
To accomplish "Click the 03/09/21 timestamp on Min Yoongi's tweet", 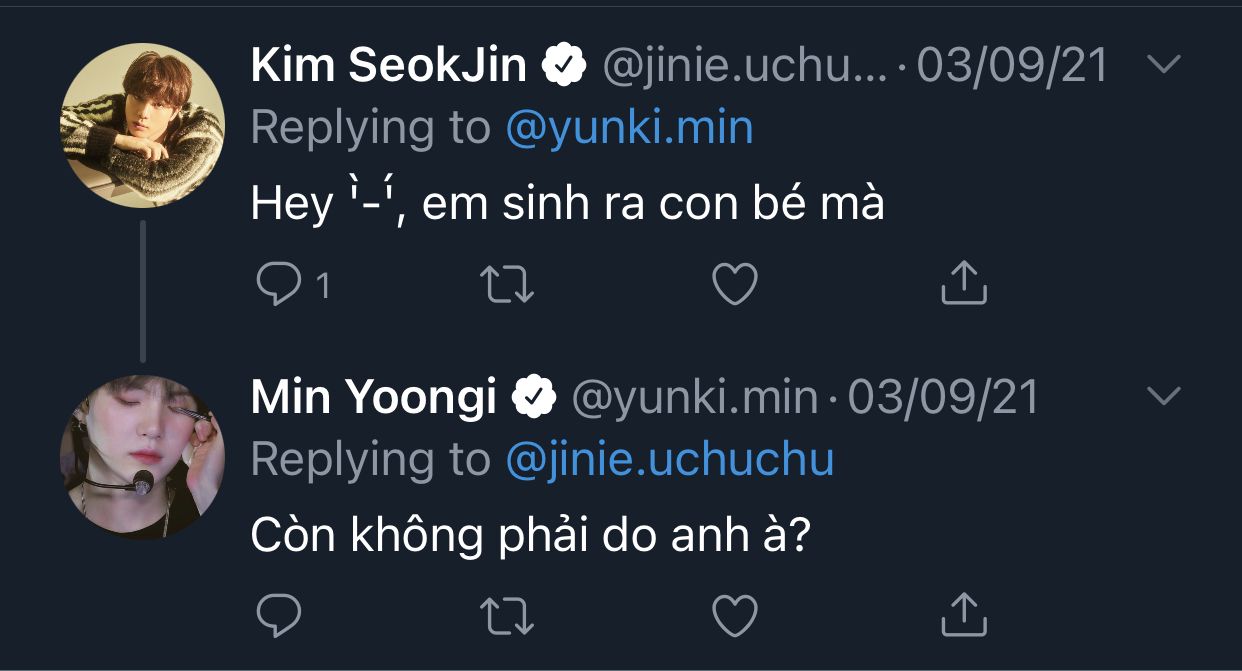I will tap(943, 398).
